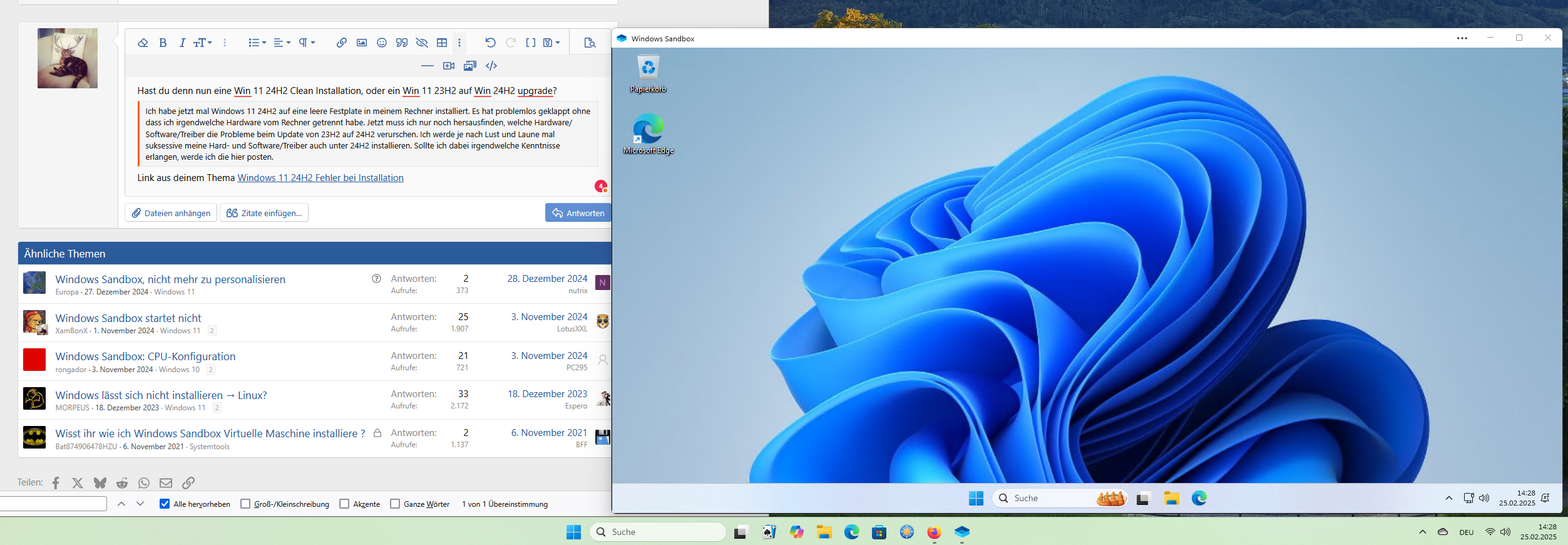
Task: Open the Sandbox Start menu
Action: point(976,498)
